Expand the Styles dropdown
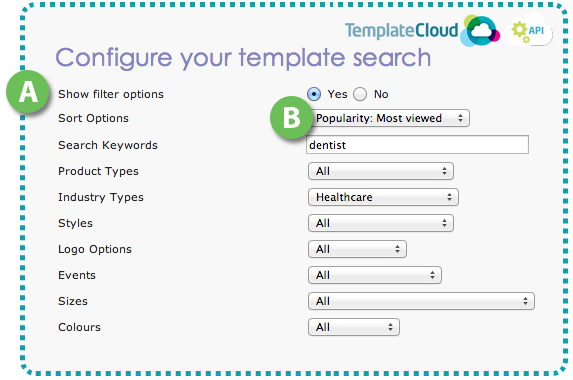 [x=381, y=223]
